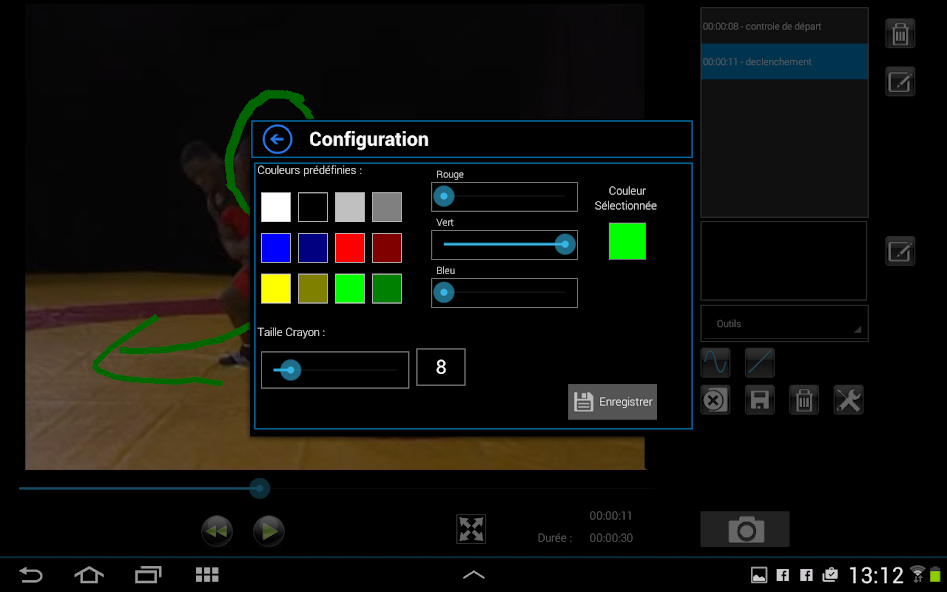
Task: Click the floppy disk save icon in tools
Action: pos(760,400)
